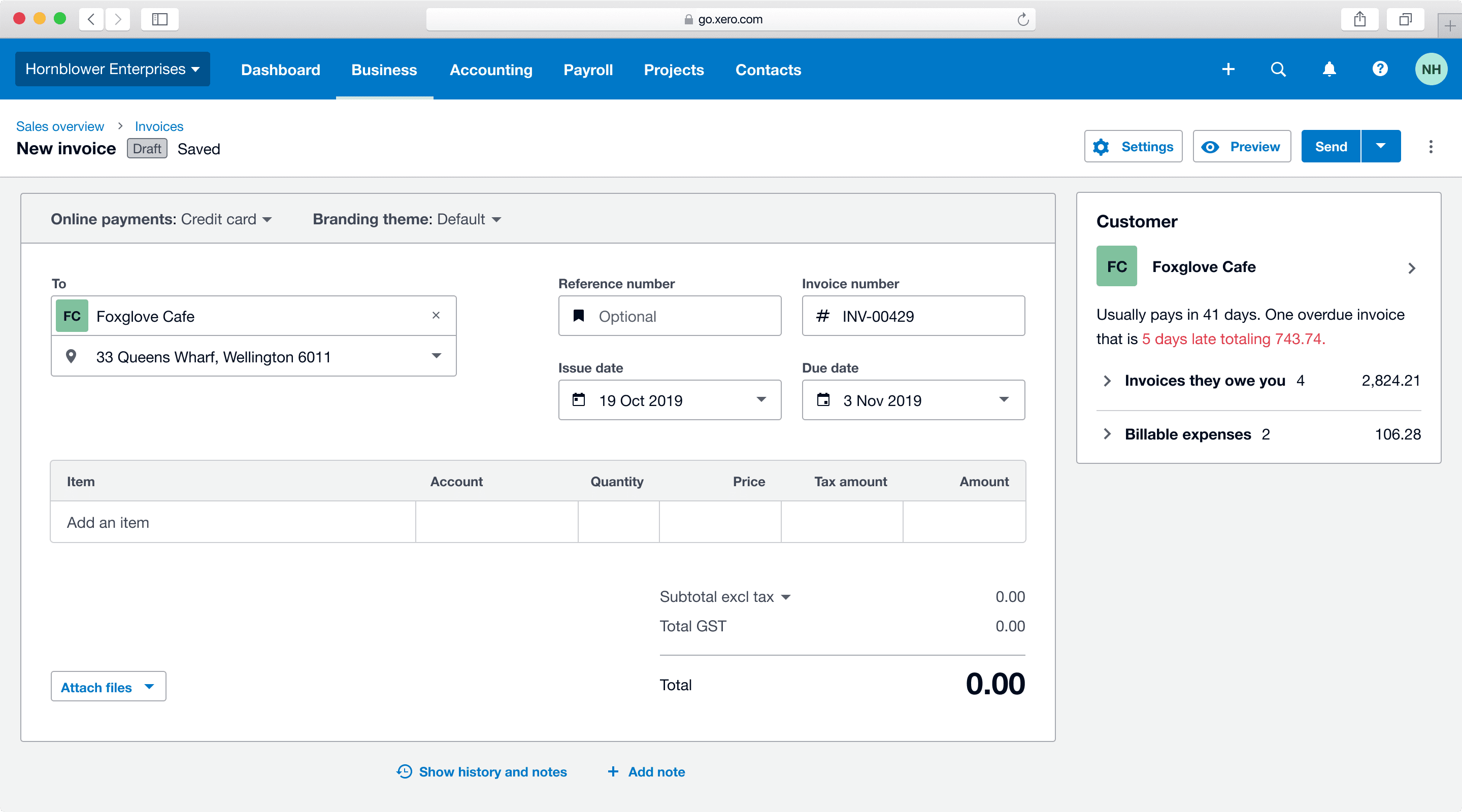The height and width of the screenshot is (812, 1462).
Task: Click the plus create-new icon in header
Action: click(x=1228, y=69)
